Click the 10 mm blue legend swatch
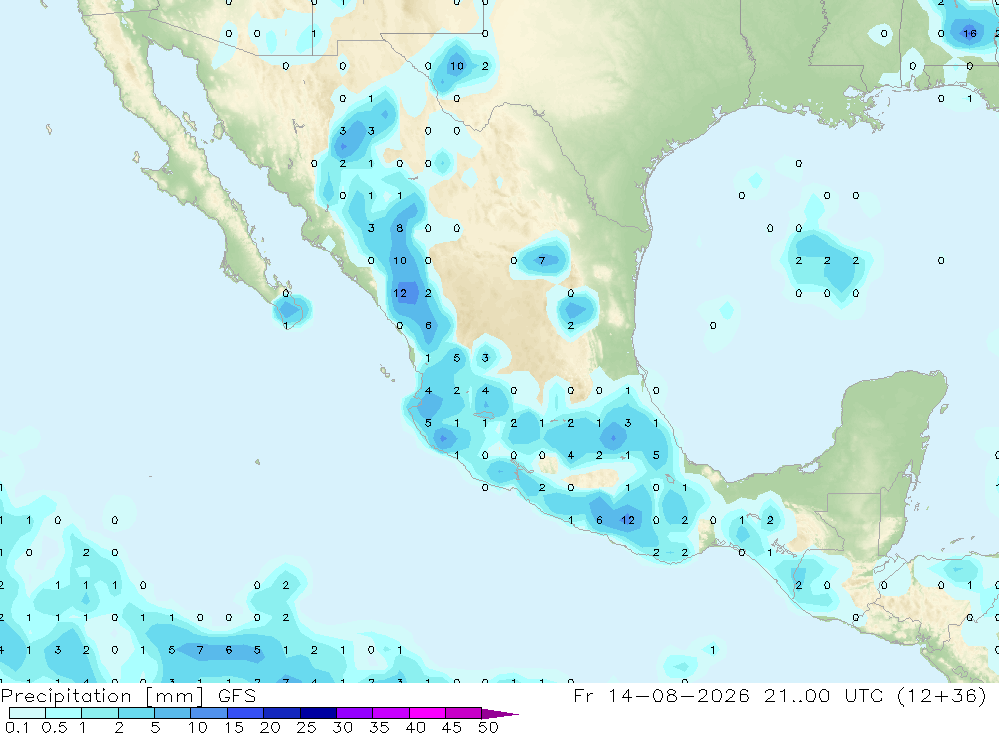This screenshot has height=733, width=1000. tap(209, 713)
